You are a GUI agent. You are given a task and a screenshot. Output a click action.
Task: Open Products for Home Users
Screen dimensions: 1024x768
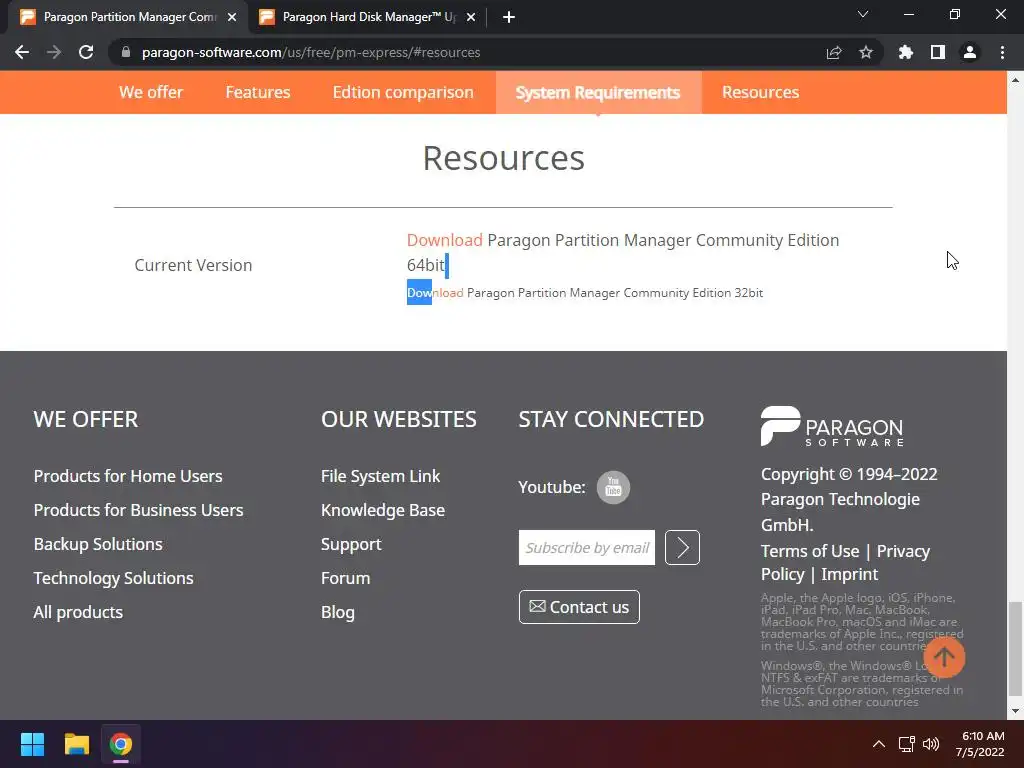pyautogui.click(x=128, y=476)
